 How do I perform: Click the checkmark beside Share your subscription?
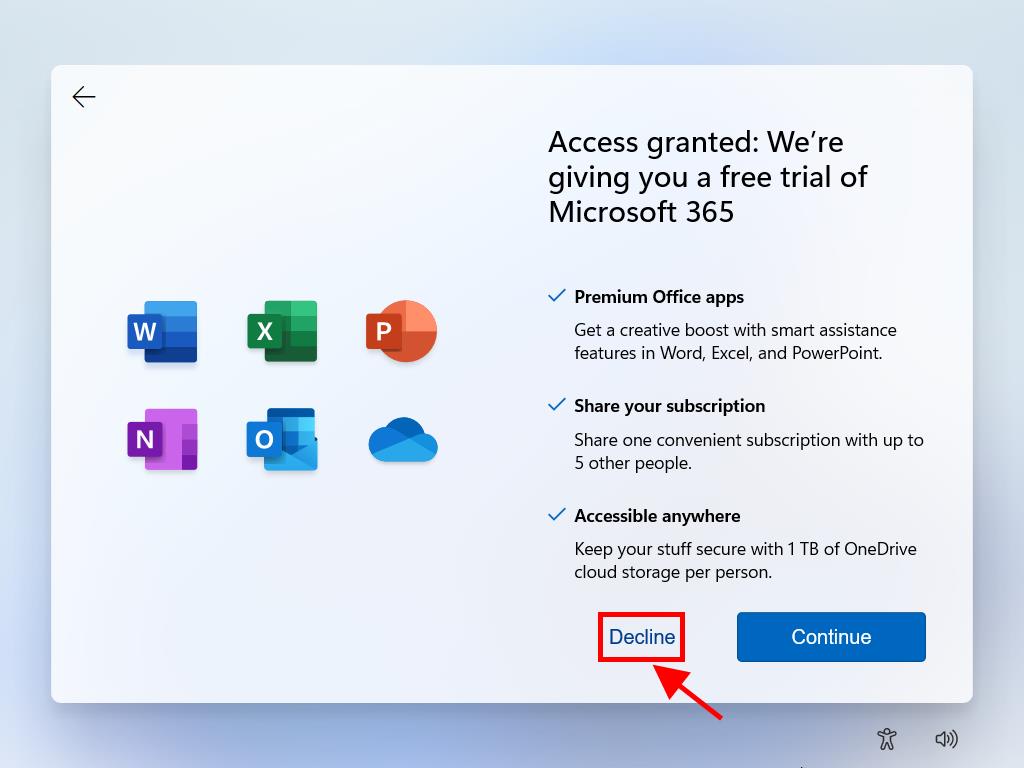tap(557, 405)
